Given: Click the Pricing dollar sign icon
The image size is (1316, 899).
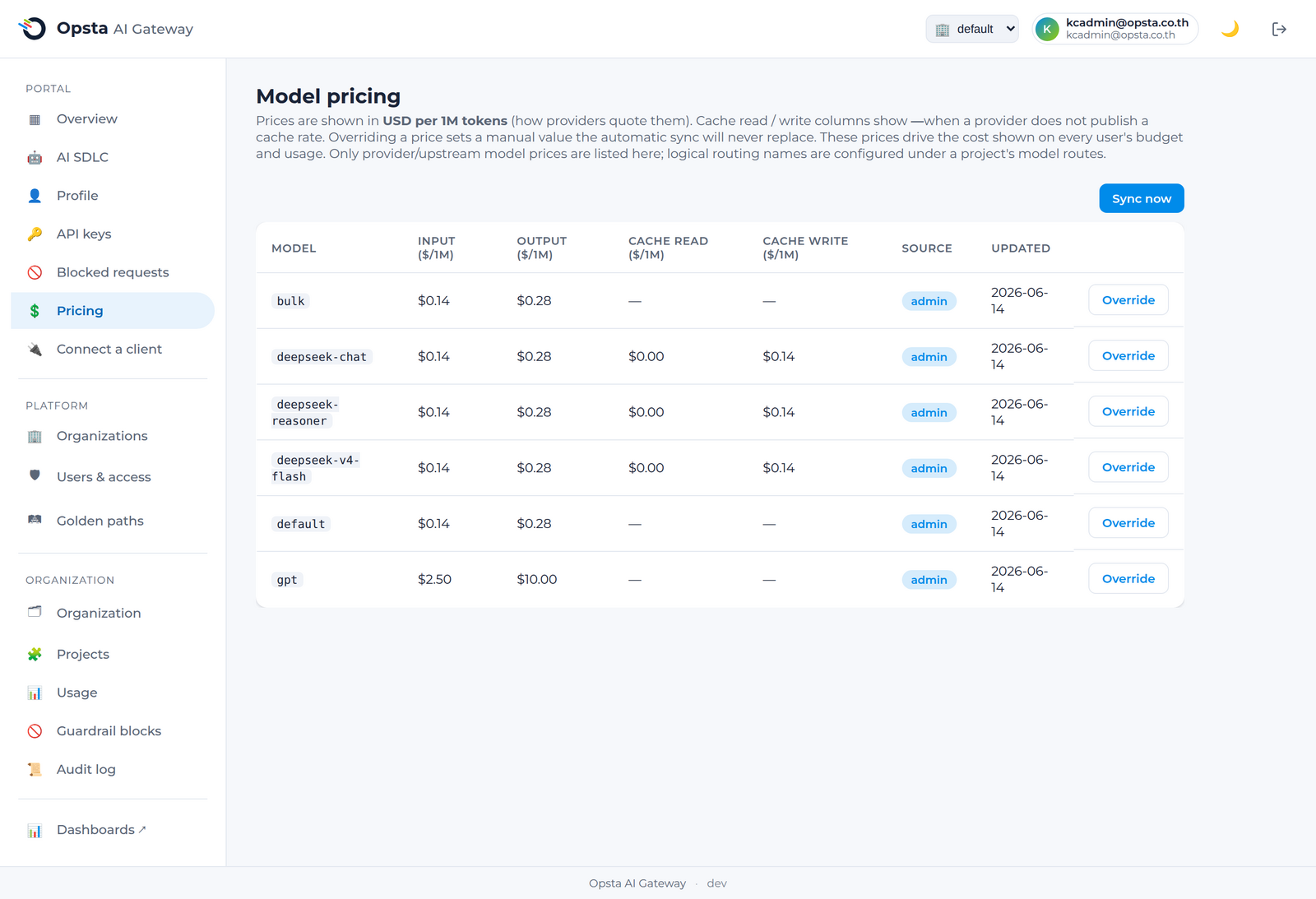Looking at the screenshot, I should (35, 311).
